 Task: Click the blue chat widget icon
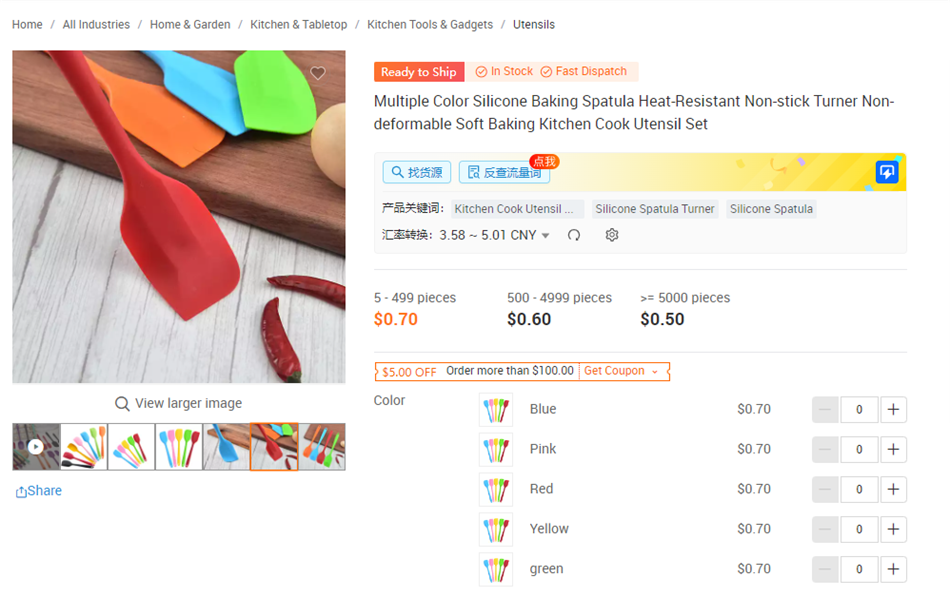click(886, 172)
